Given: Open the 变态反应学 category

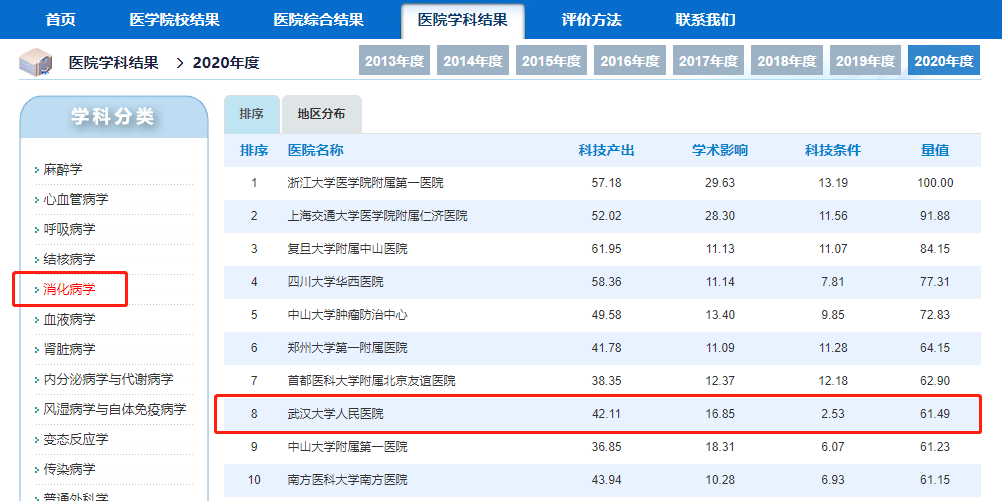Looking at the screenshot, I should 75,439.
